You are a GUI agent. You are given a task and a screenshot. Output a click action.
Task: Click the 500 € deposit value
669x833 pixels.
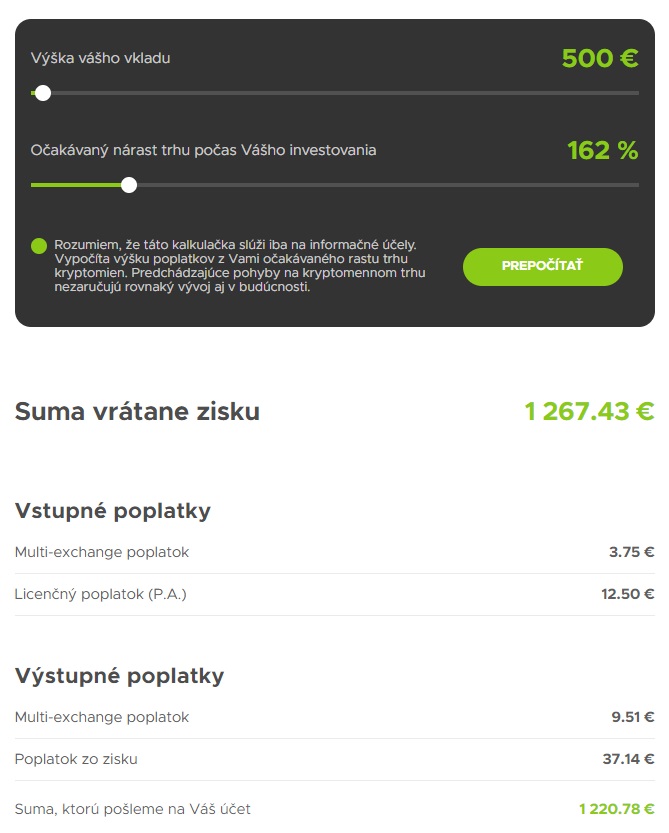pyautogui.click(x=600, y=58)
